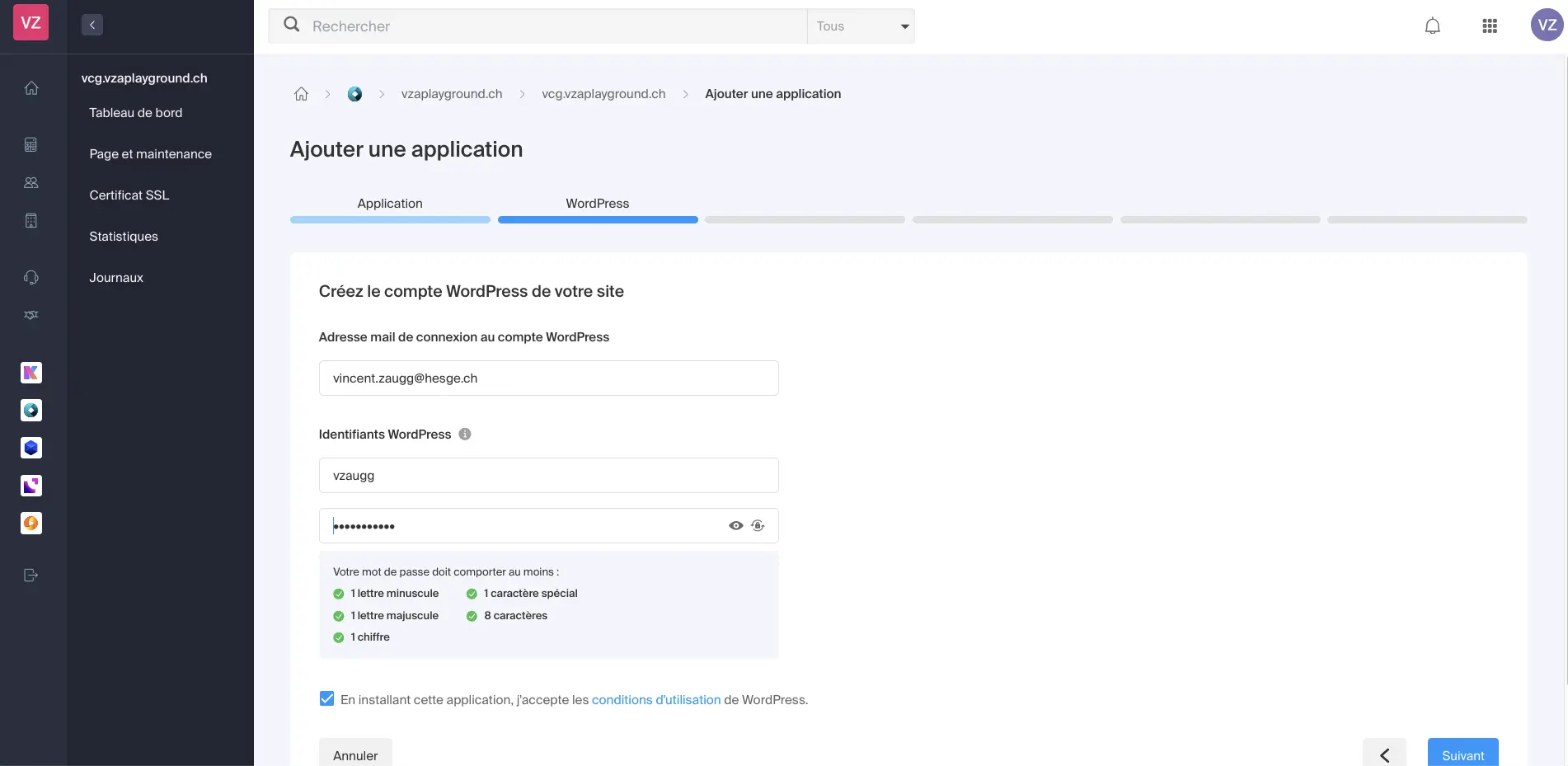This screenshot has width=1568, height=766.
Task: Click the generate password icon
Action: pyautogui.click(x=758, y=526)
